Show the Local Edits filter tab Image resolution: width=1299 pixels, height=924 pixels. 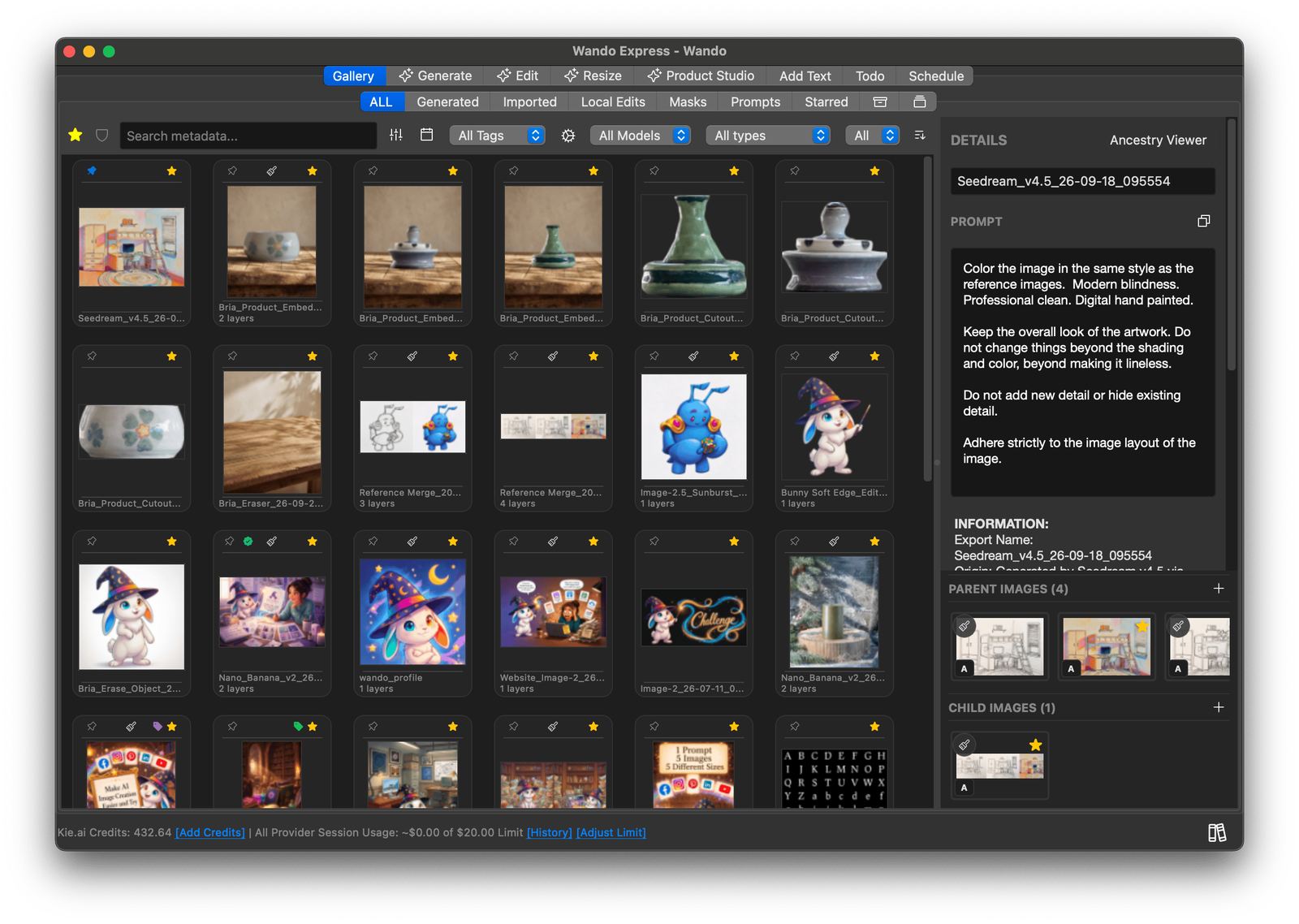point(613,101)
